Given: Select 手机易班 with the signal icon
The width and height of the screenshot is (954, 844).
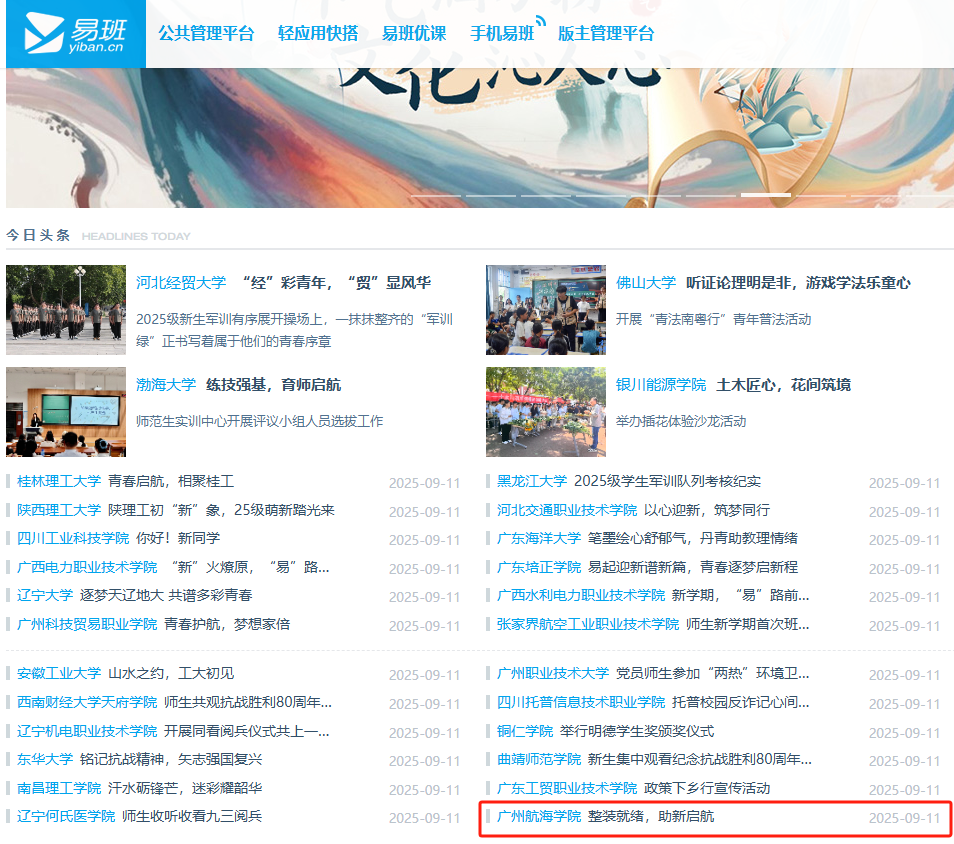Looking at the screenshot, I should click(503, 33).
